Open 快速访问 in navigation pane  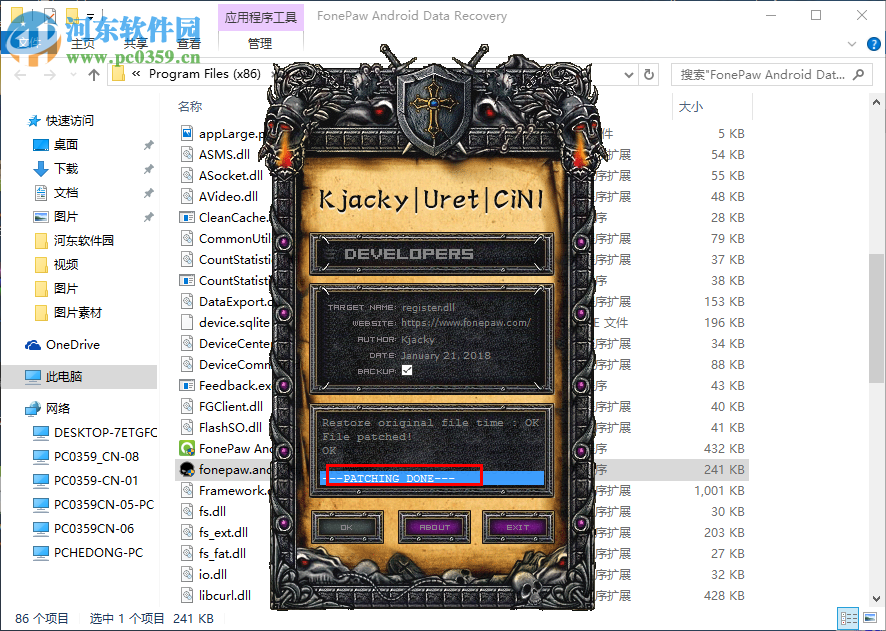(70, 120)
